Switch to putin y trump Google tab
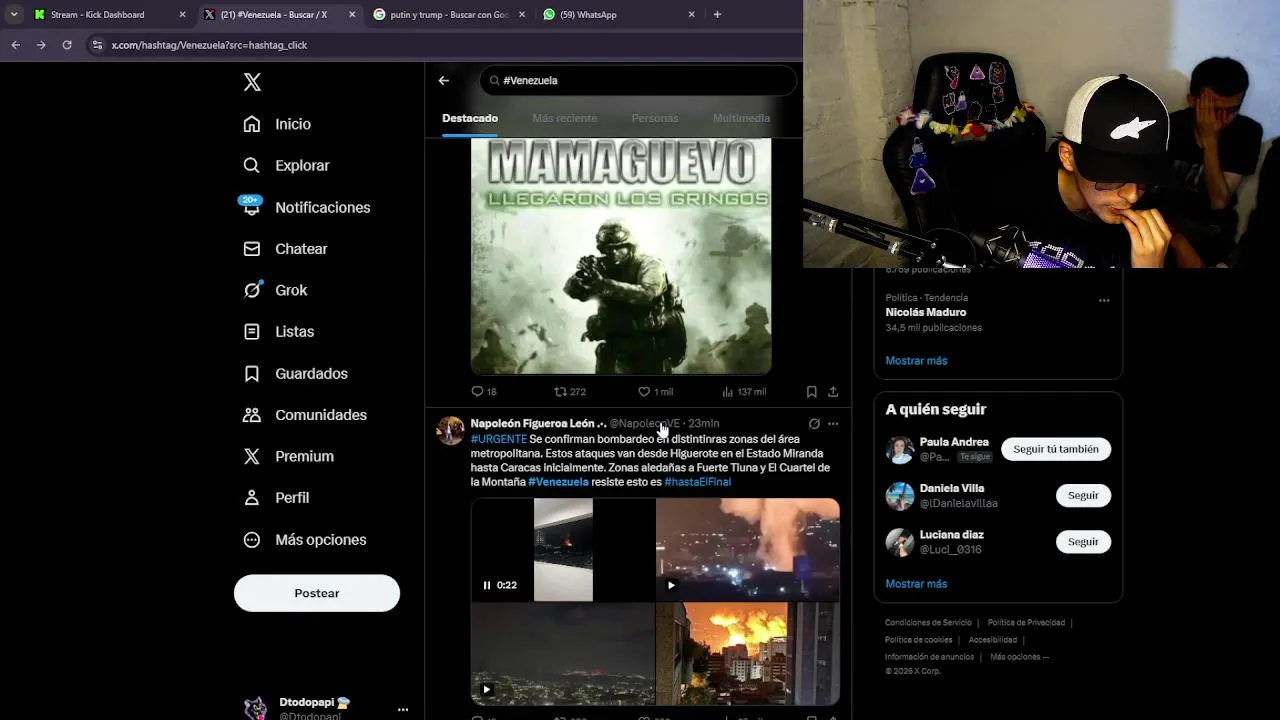The image size is (1280, 720). (448, 15)
